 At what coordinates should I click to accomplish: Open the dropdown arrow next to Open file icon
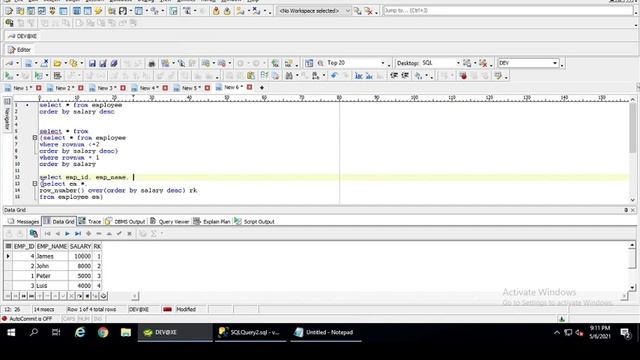pyautogui.click(x=65, y=63)
